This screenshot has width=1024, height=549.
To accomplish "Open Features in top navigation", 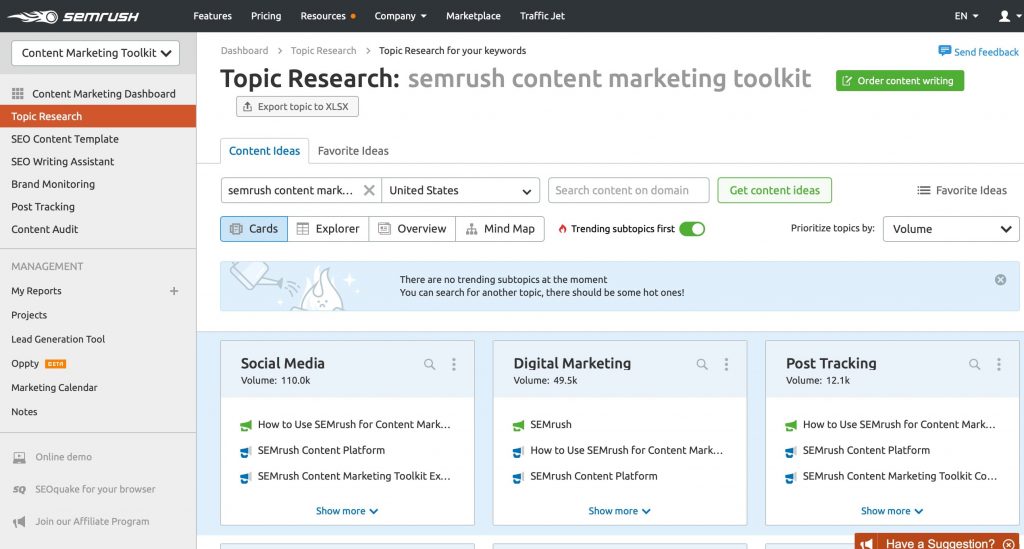I will [x=212, y=16].
